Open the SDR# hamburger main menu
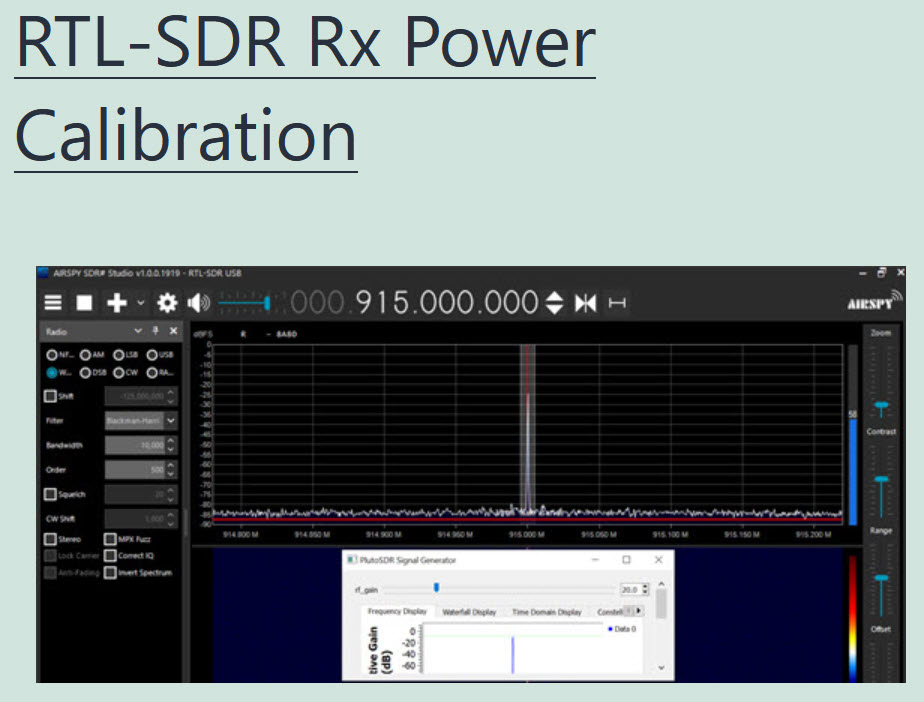This screenshot has height=702, width=924. point(53,303)
